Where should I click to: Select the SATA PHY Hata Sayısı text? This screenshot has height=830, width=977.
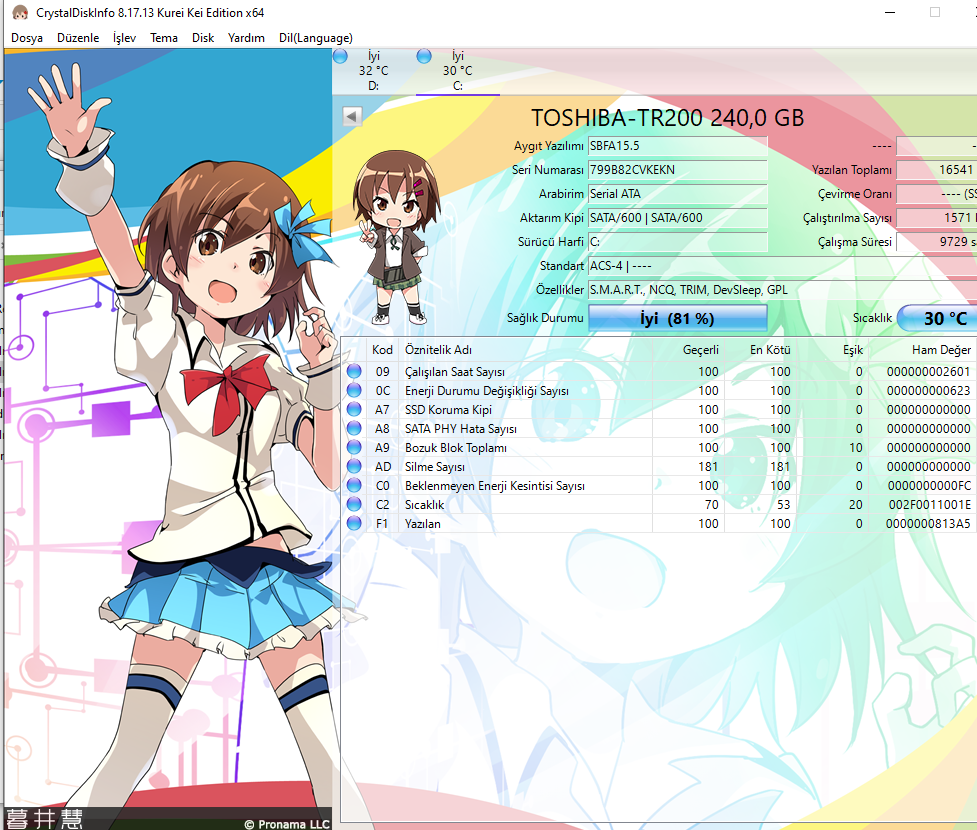pos(460,429)
